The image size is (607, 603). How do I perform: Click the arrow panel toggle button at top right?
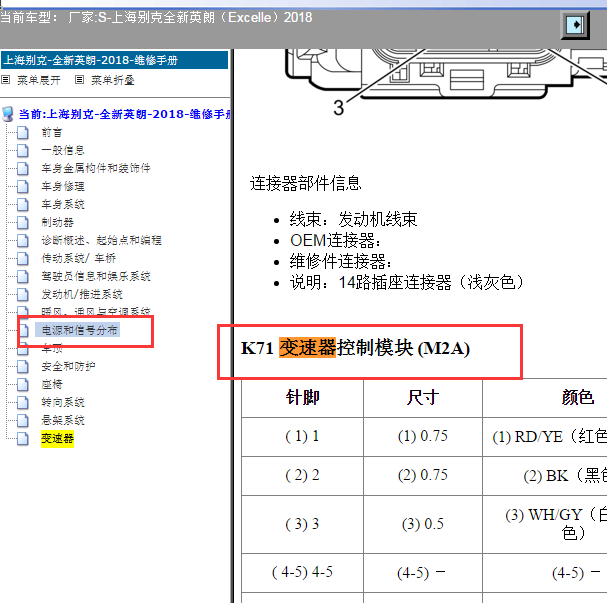[x=575, y=25]
